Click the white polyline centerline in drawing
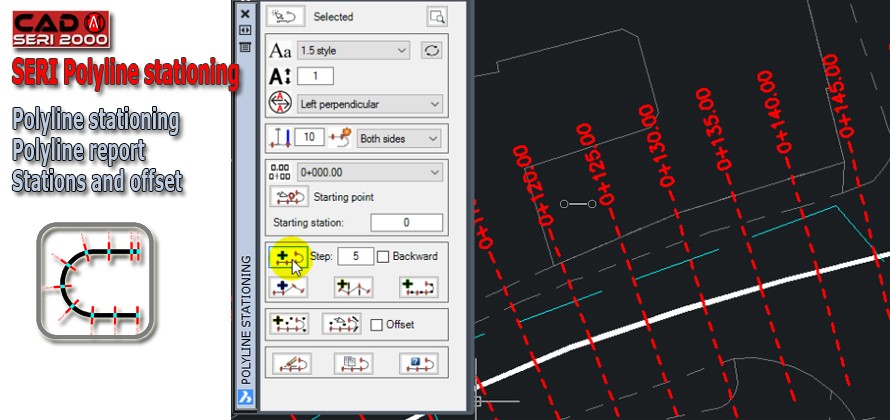This screenshot has height=420, width=890. coord(681,311)
